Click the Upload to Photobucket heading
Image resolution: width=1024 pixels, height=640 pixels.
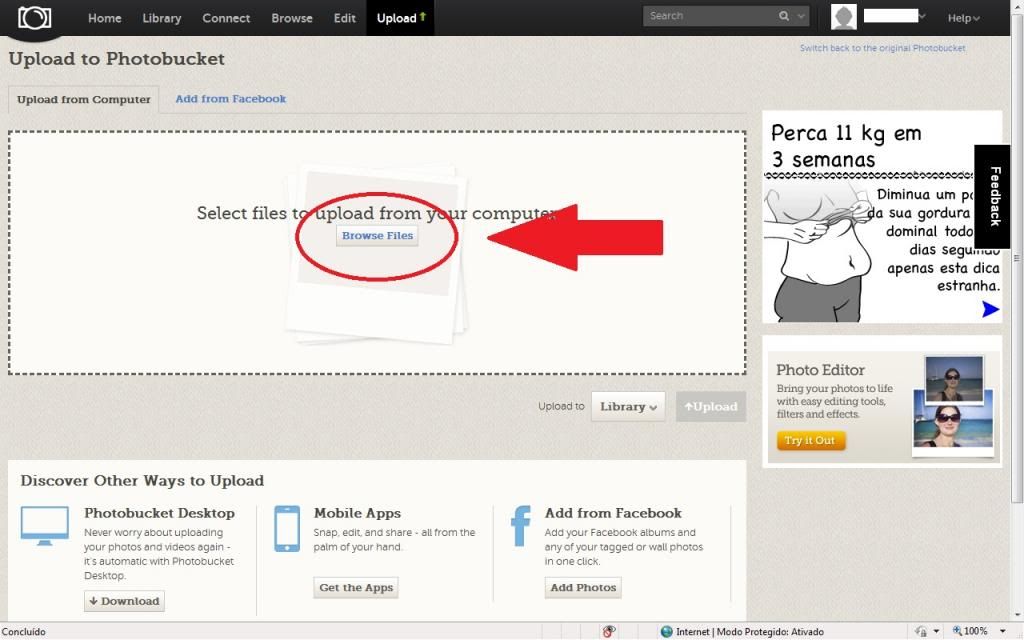tap(116, 59)
